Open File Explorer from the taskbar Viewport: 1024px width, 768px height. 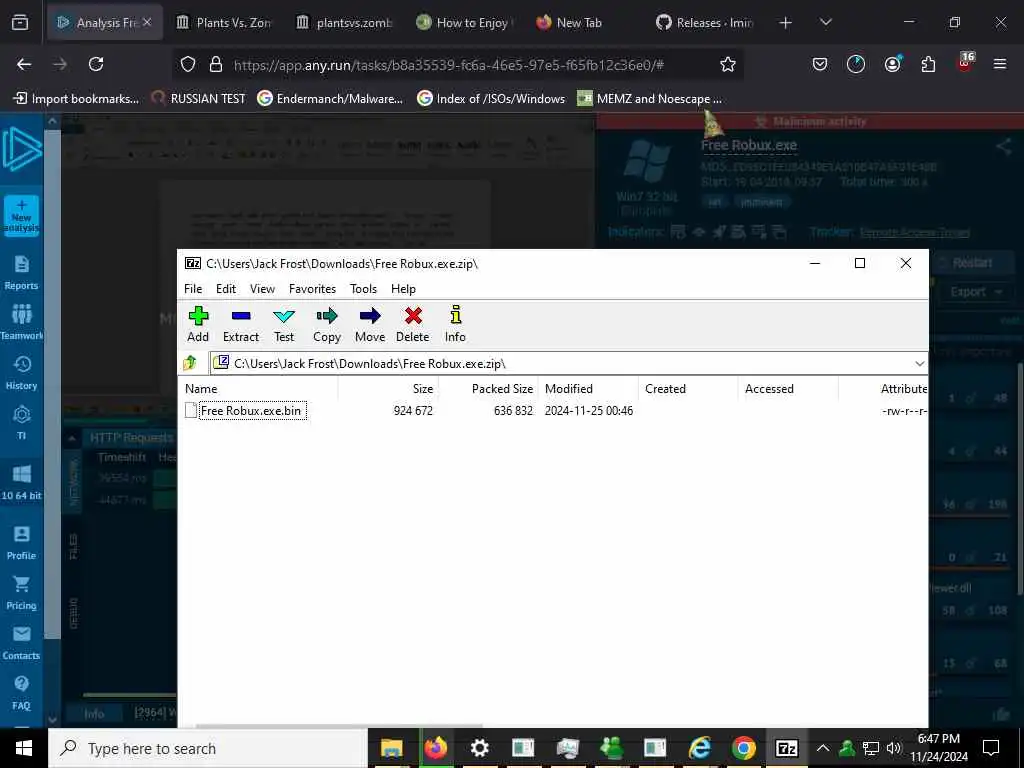391,748
